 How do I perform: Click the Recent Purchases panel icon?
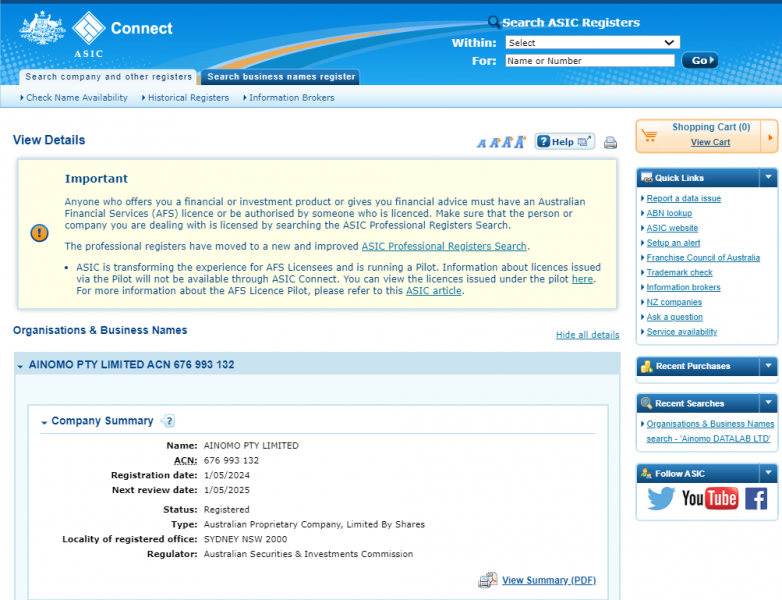click(647, 366)
